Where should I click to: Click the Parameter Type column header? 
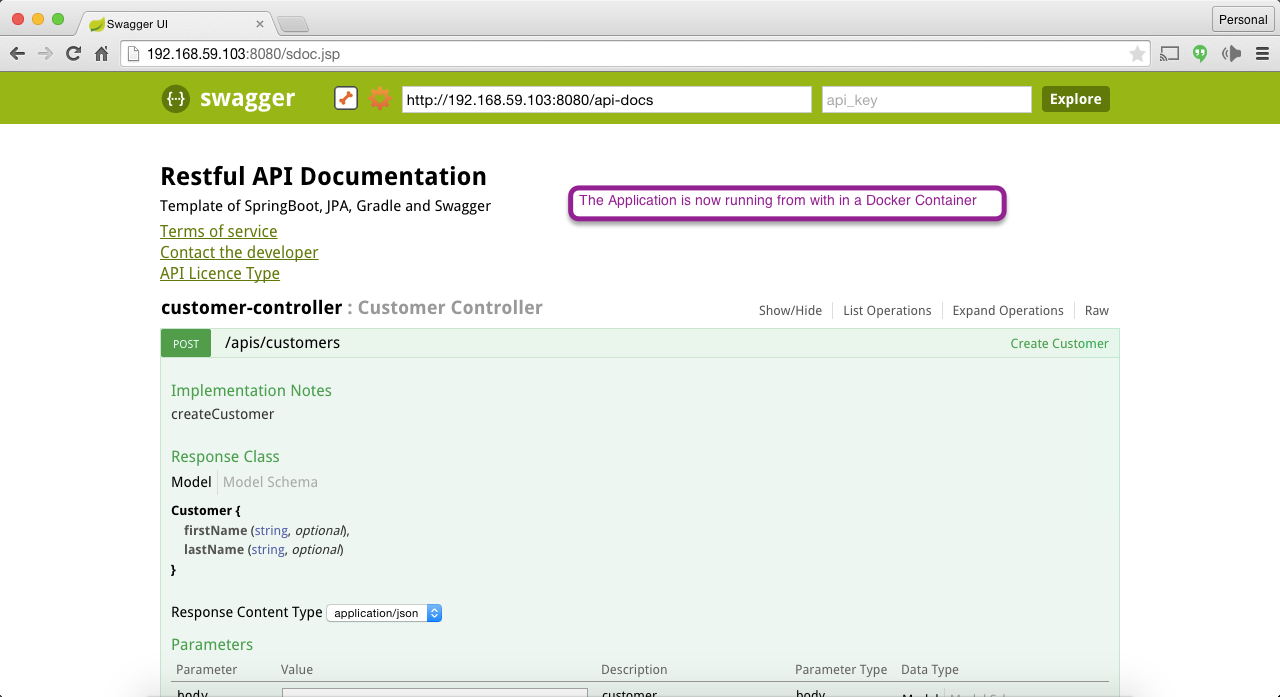click(x=841, y=670)
